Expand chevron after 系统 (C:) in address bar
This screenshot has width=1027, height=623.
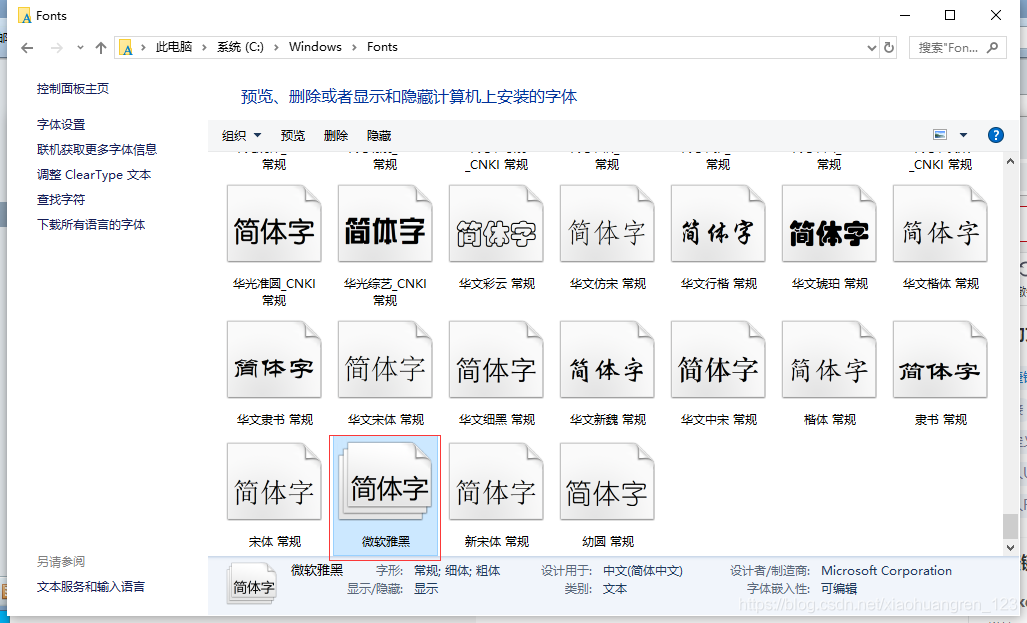tap(276, 47)
